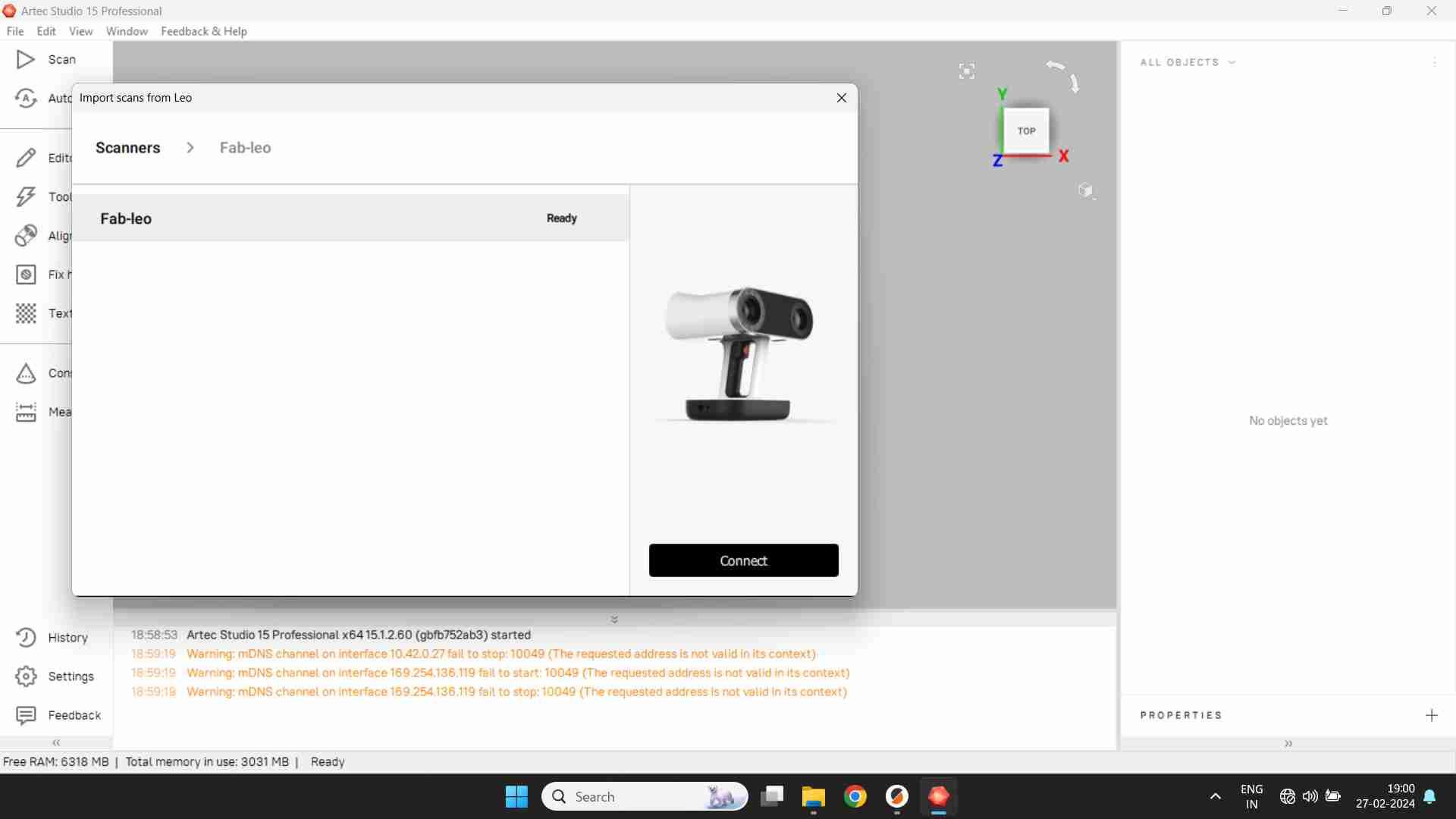Open the Fix holes icon
Screen dimensions: 1456x819
point(26,275)
